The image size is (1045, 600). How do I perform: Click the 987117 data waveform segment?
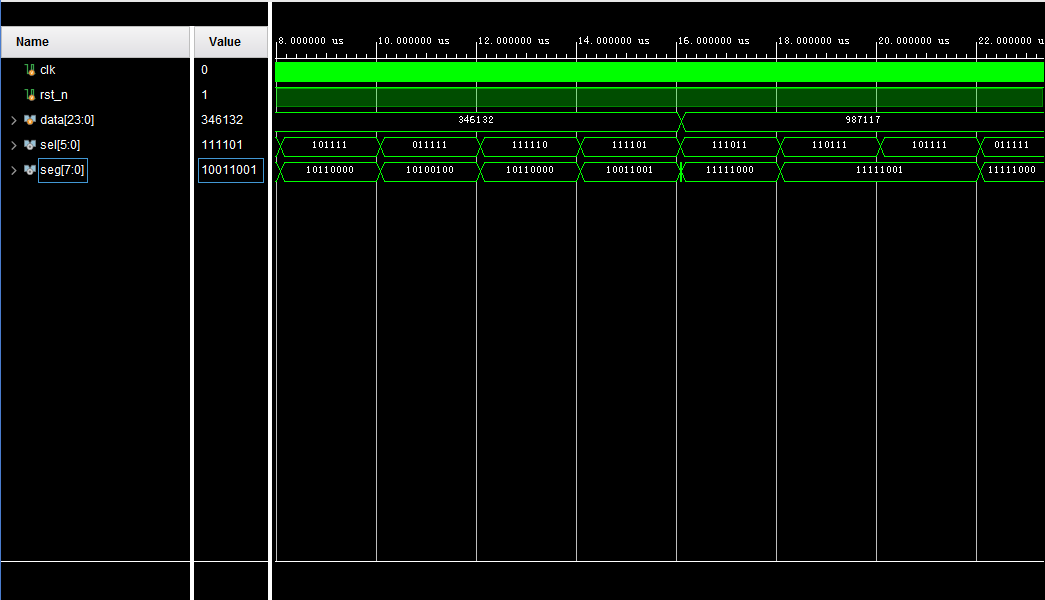(862, 119)
